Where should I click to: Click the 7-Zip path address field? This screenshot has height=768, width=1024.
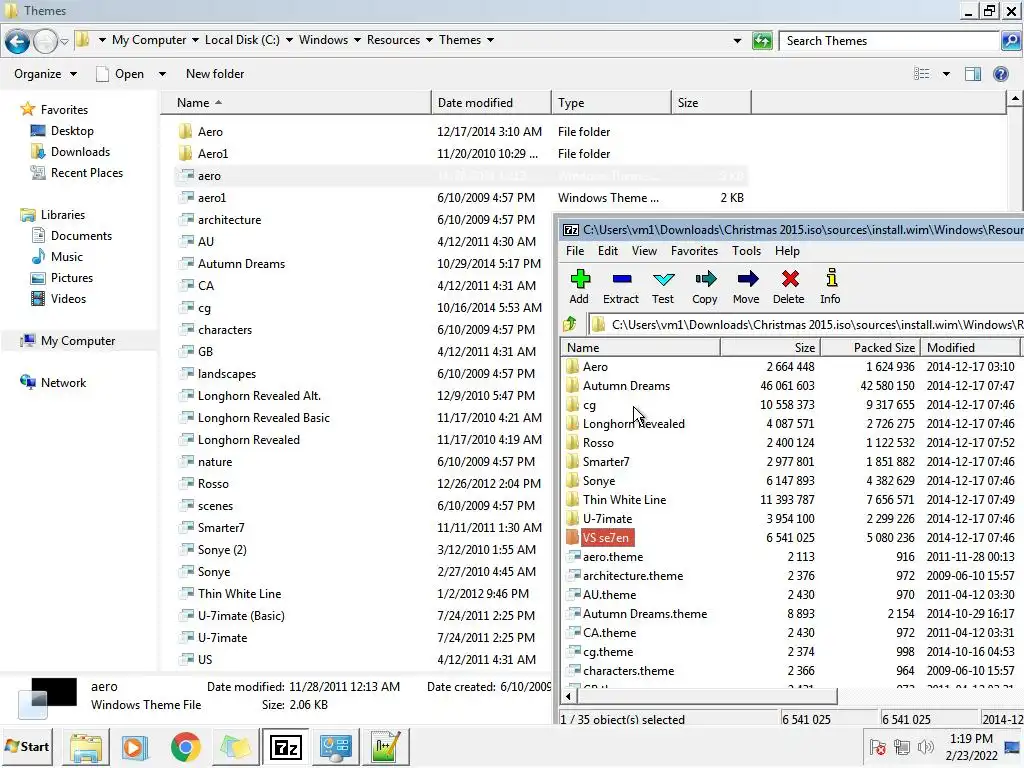(807, 325)
